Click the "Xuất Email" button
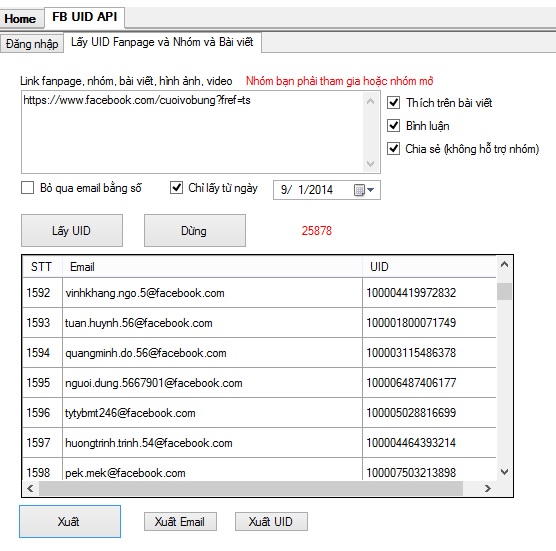 click(180, 522)
